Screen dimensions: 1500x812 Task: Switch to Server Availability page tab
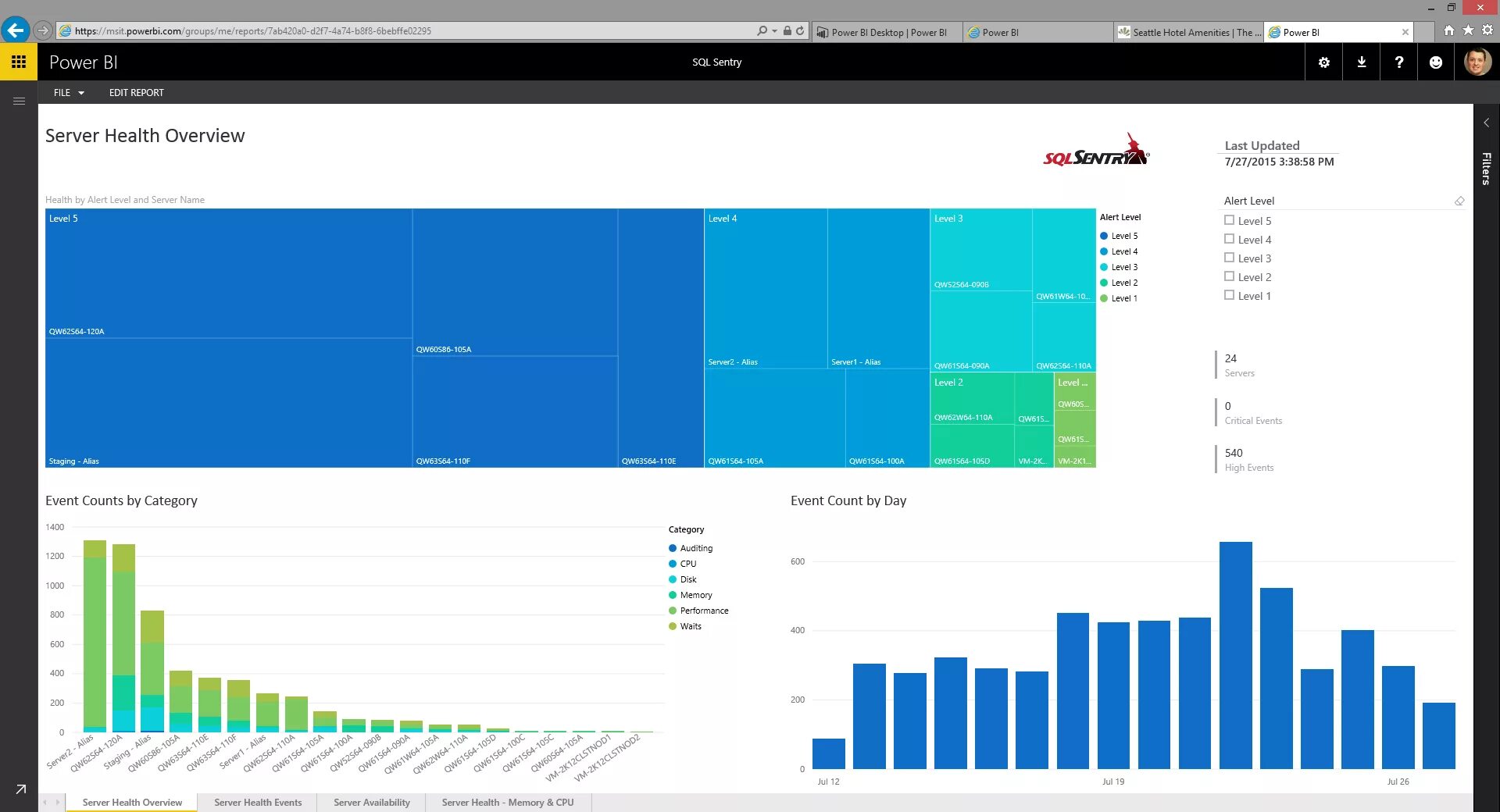372,803
